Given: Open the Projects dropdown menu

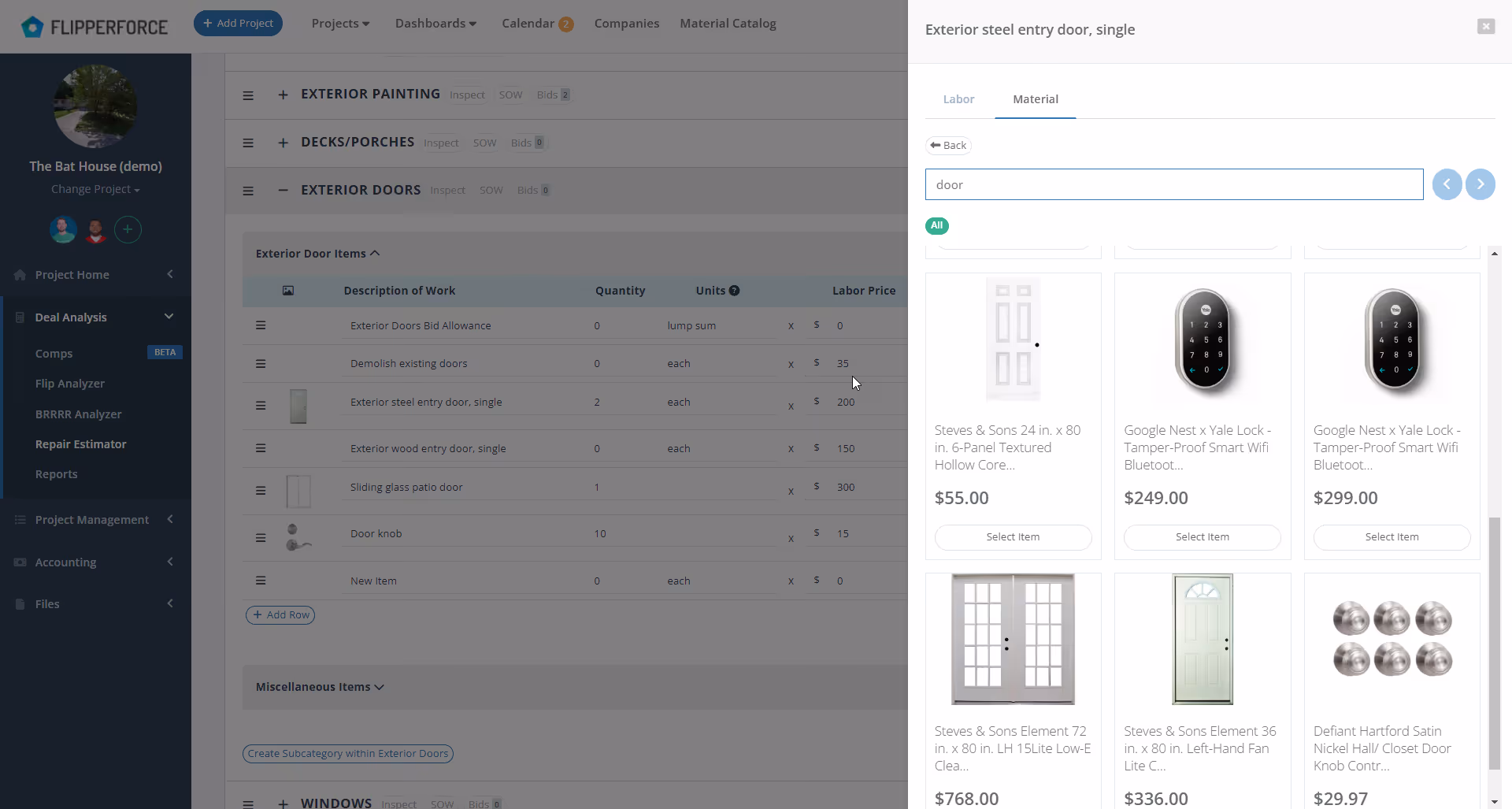Looking at the screenshot, I should click(x=340, y=24).
